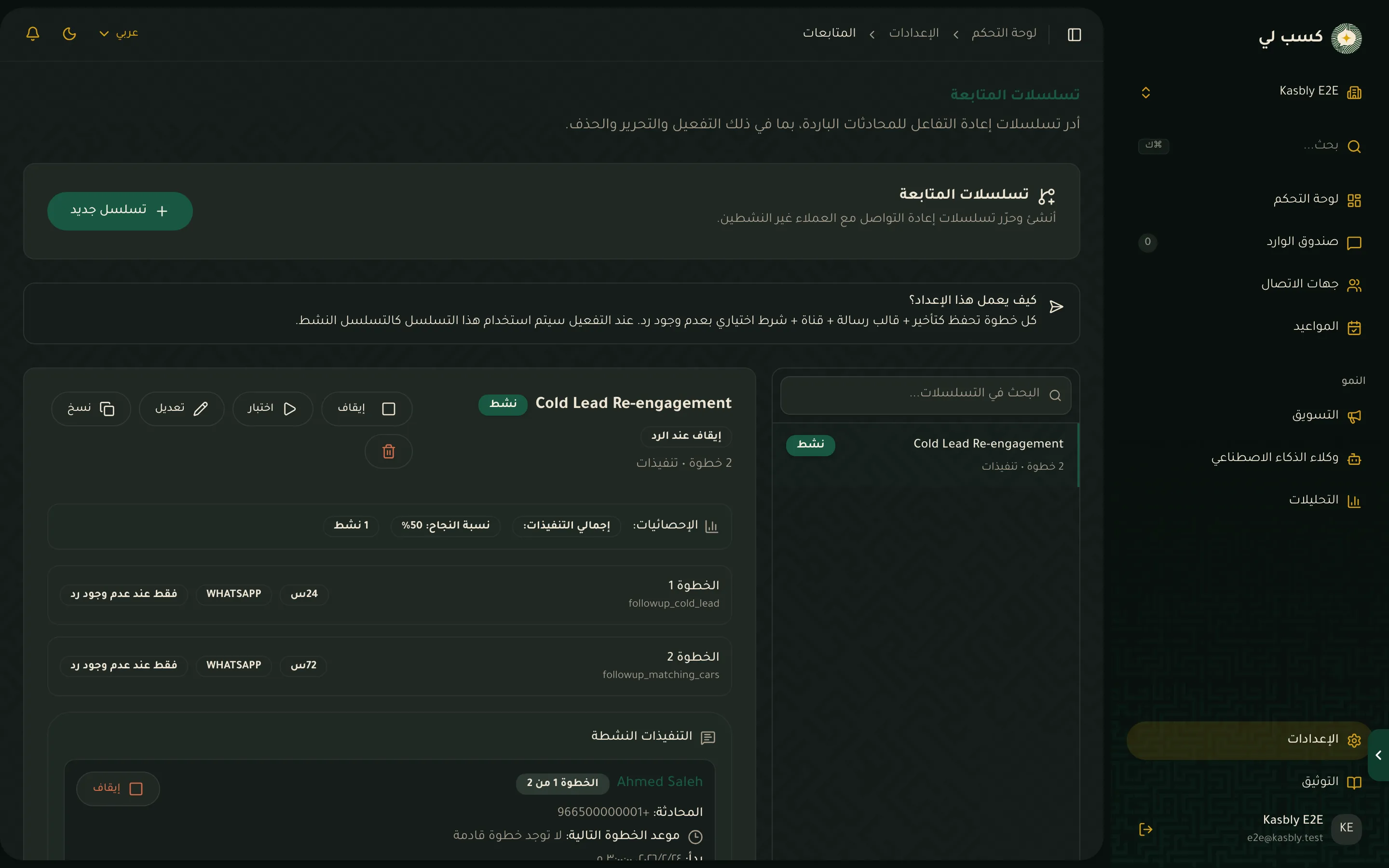Screen dimensions: 1389x868
Task: Stop Ahmed Saleh execution with إيقاف
Action: (x=118, y=788)
